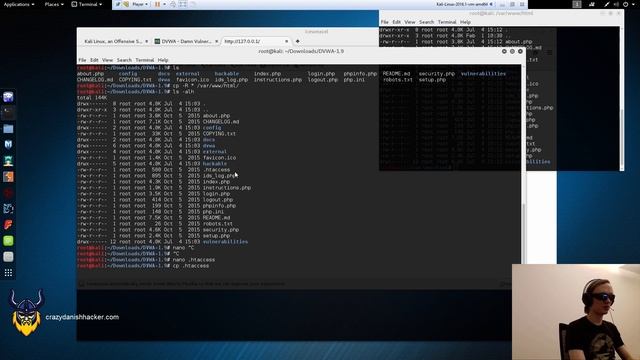Switch to 'DVWA - Damn Vulner...' browser tab
The height and width of the screenshot is (360, 640).
point(186,41)
